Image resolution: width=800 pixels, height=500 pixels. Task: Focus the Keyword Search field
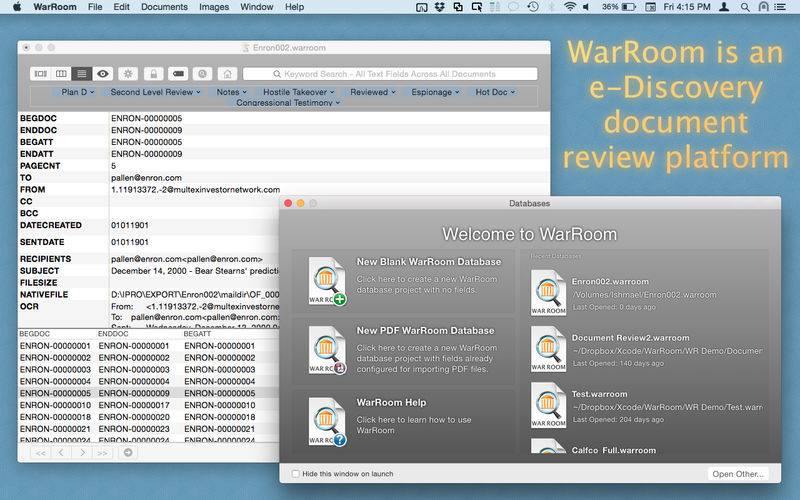point(390,74)
